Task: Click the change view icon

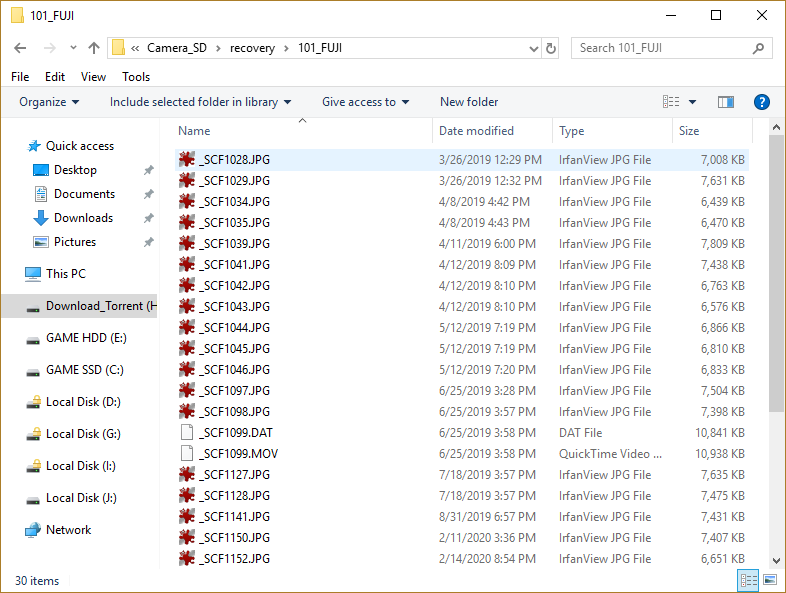Action: pyautogui.click(x=671, y=102)
